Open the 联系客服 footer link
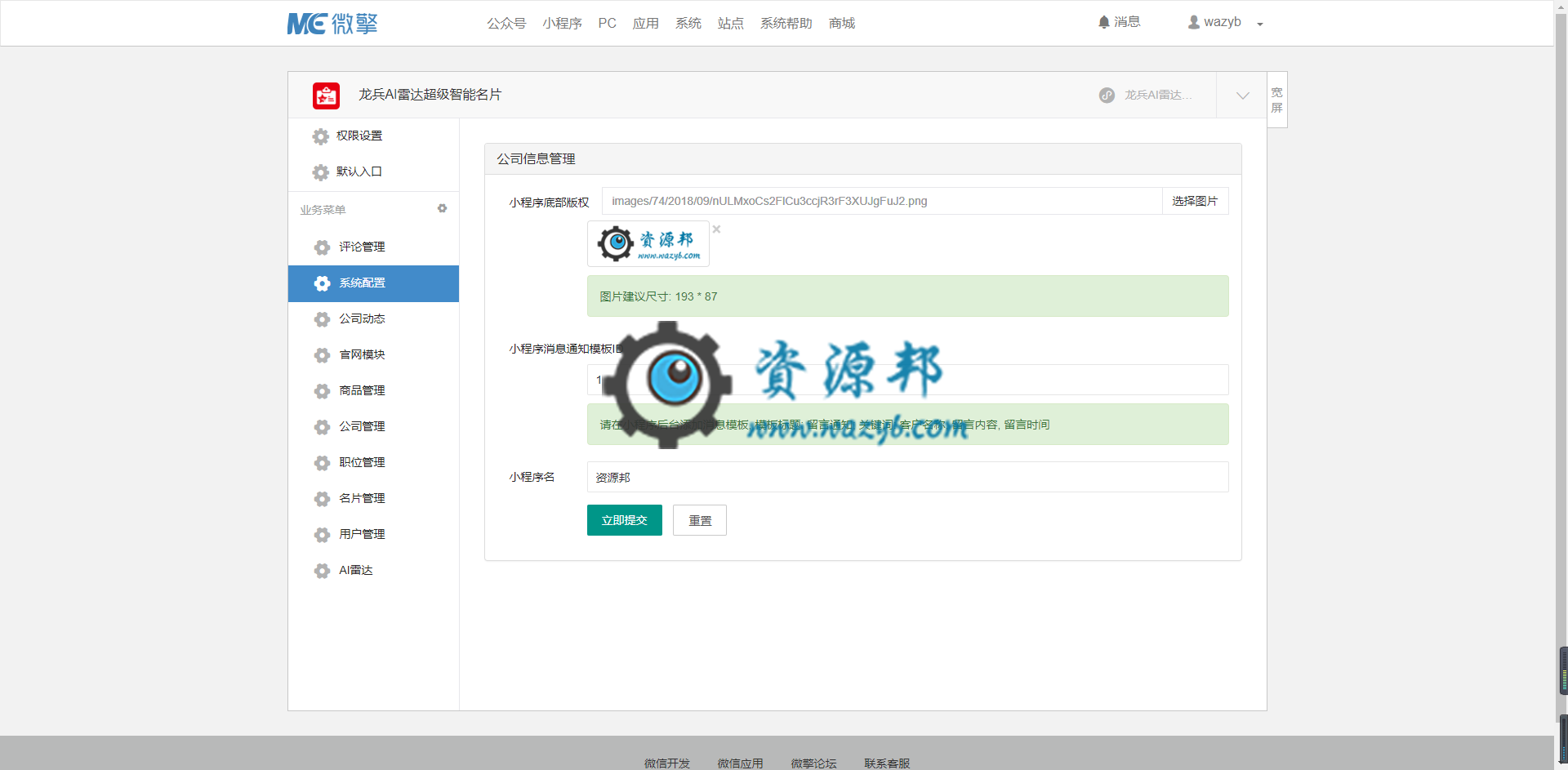This screenshot has width=1568, height=770. (888, 763)
